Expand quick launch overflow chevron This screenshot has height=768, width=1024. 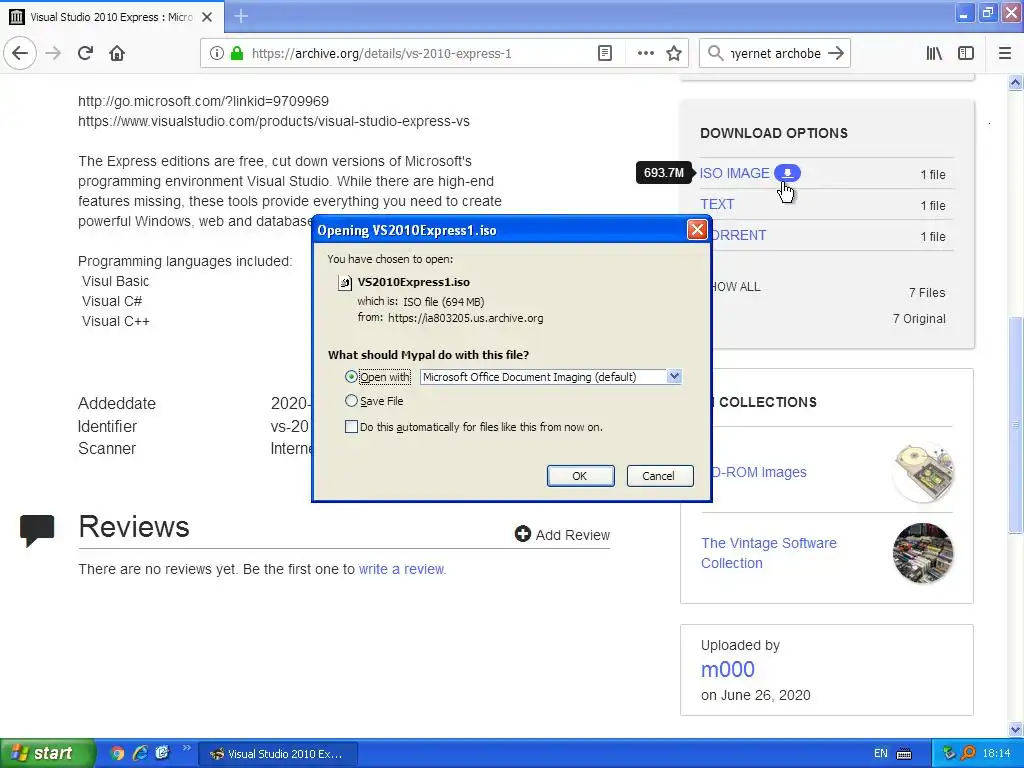click(x=186, y=748)
